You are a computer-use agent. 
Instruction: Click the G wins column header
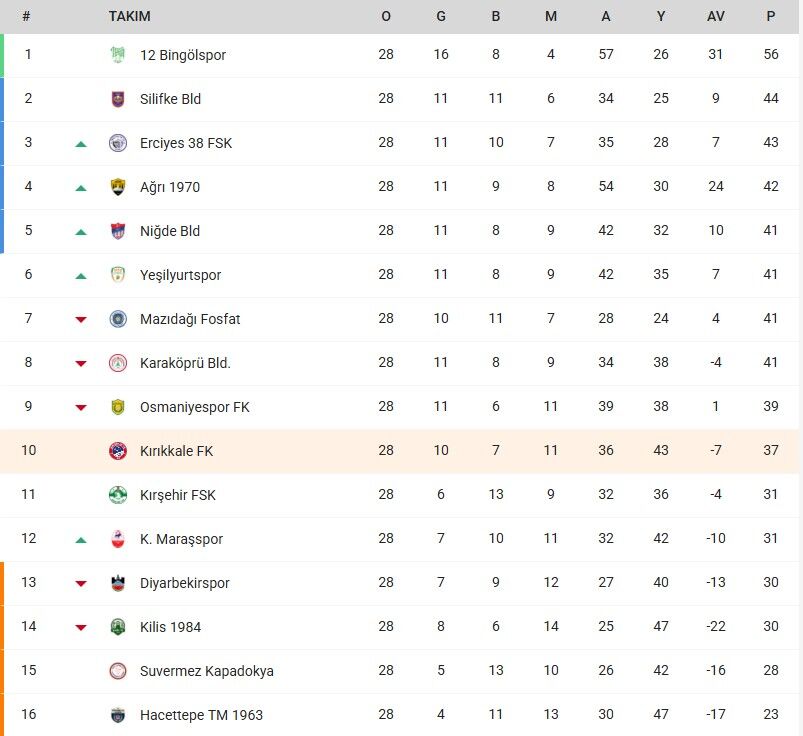click(x=441, y=16)
